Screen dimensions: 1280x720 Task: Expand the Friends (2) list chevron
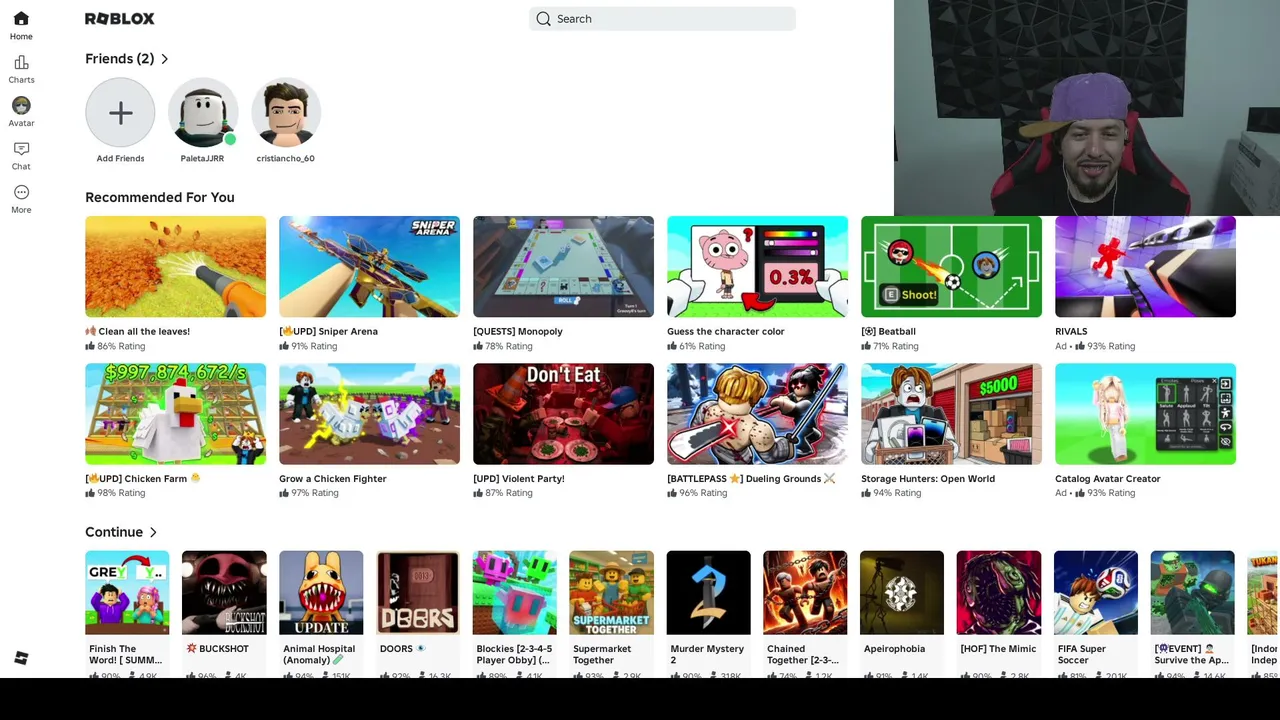tap(164, 59)
